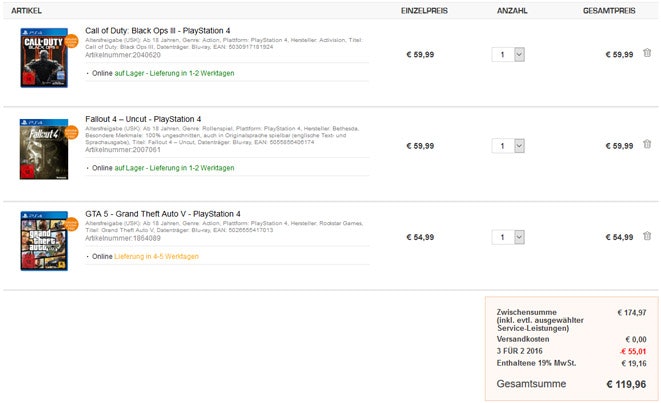Click the ANZAHL column header
The height and width of the screenshot is (403, 661).
pyautogui.click(x=511, y=9)
